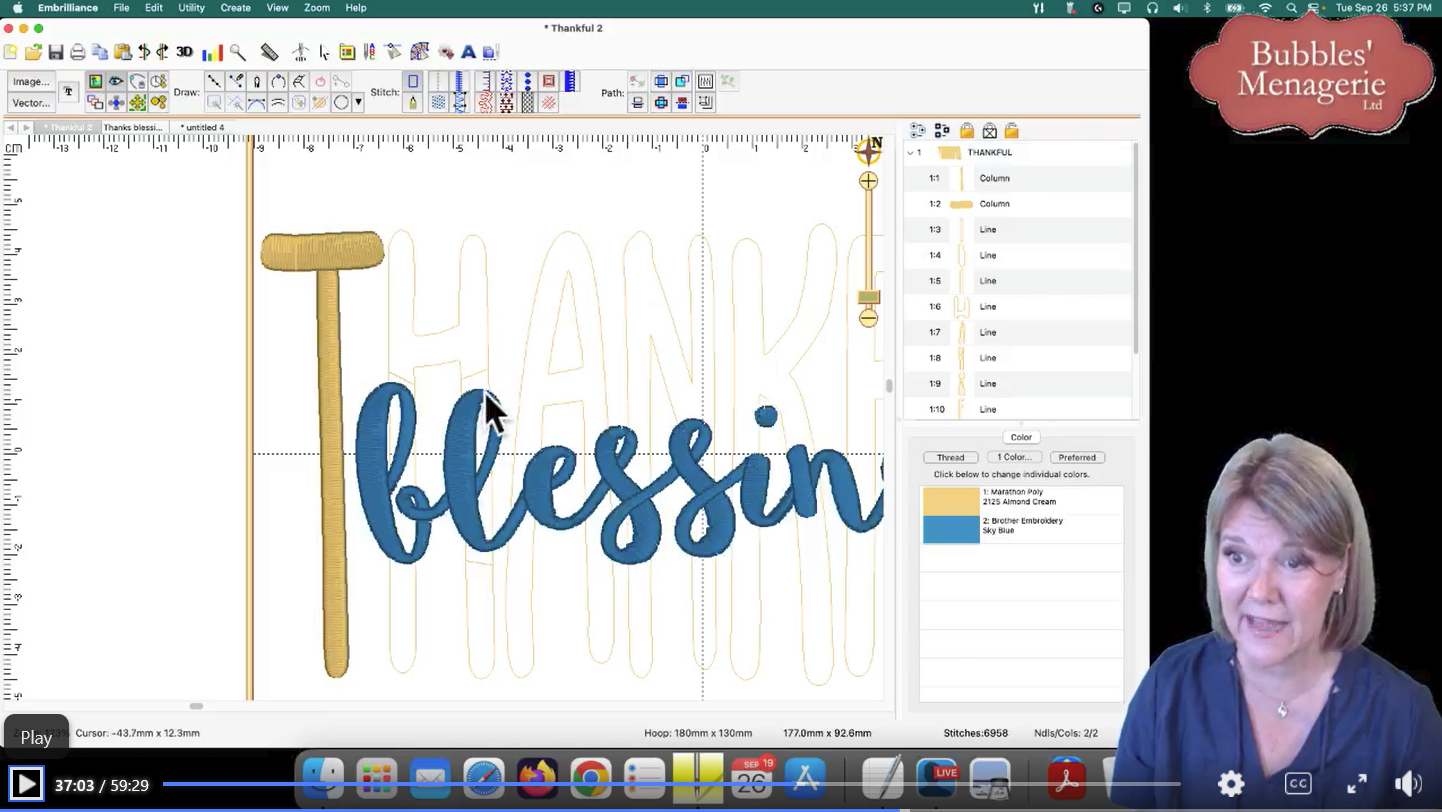This screenshot has height=812, width=1442.
Task: Expand the THANKFUL group in the object list
Action: pos(911,152)
